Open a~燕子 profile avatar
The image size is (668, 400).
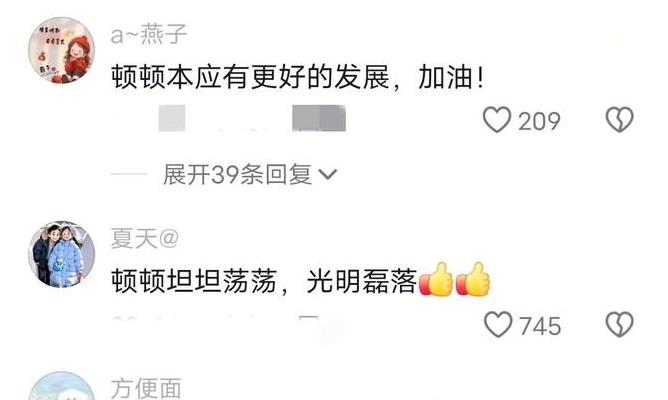coord(61,50)
